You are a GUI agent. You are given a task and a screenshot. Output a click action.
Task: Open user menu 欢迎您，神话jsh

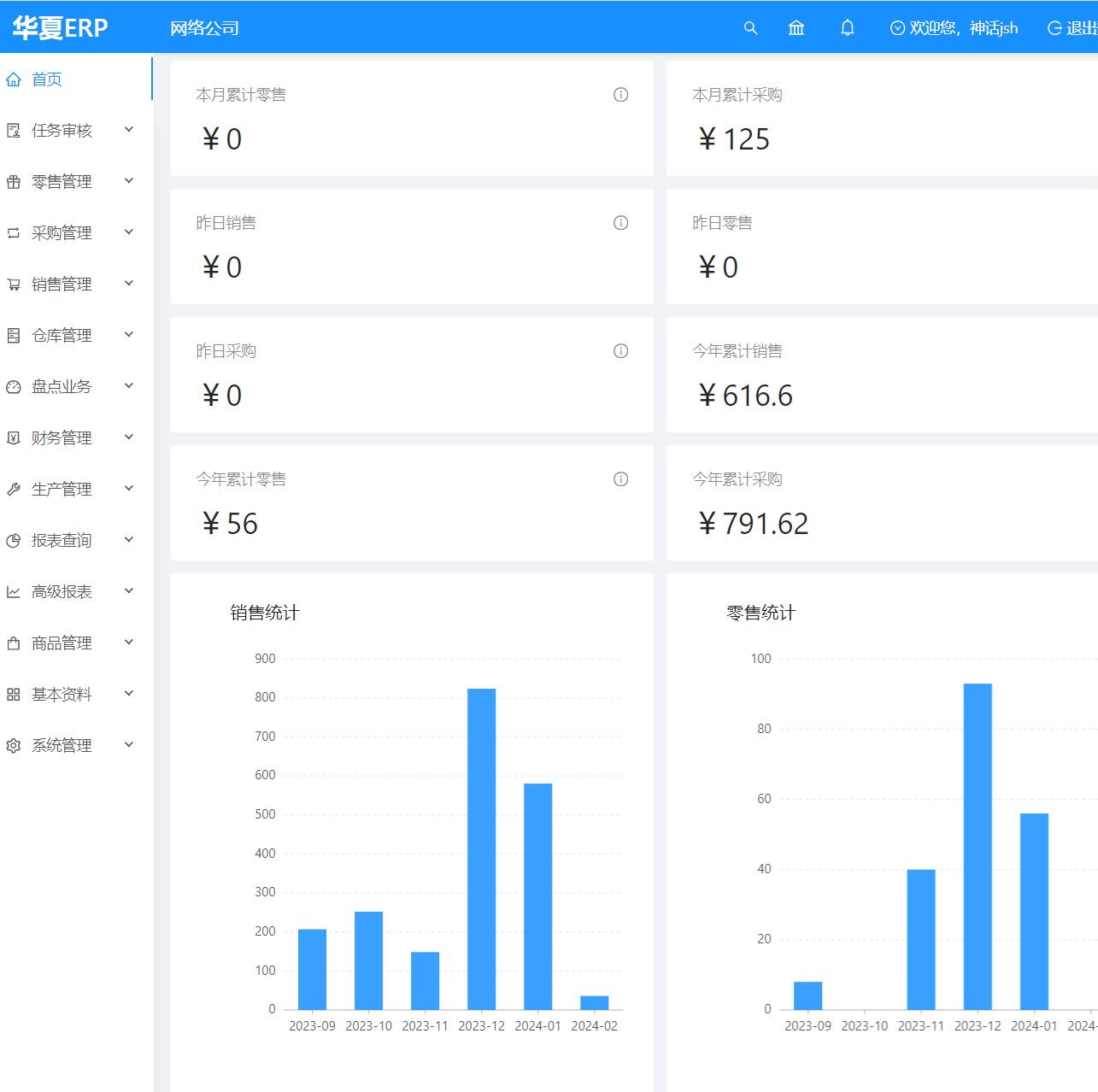tap(954, 28)
